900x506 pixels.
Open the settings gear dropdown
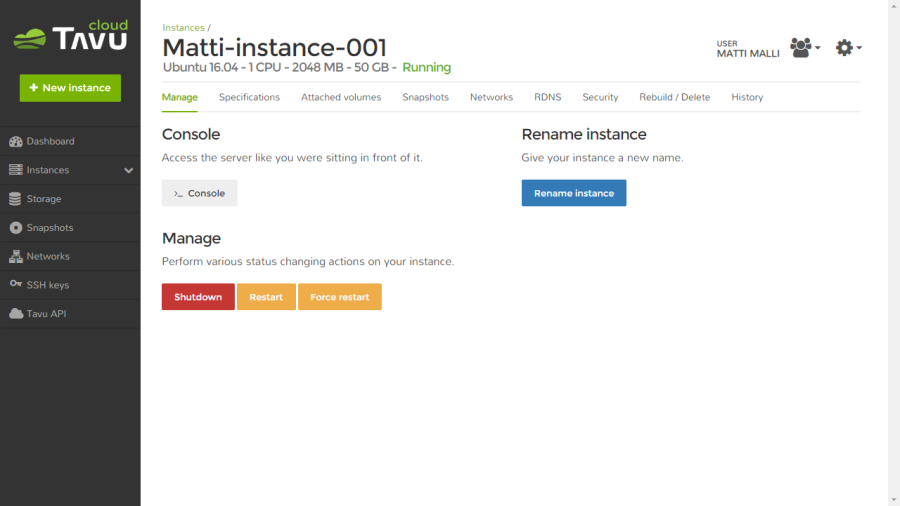pos(848,48)
